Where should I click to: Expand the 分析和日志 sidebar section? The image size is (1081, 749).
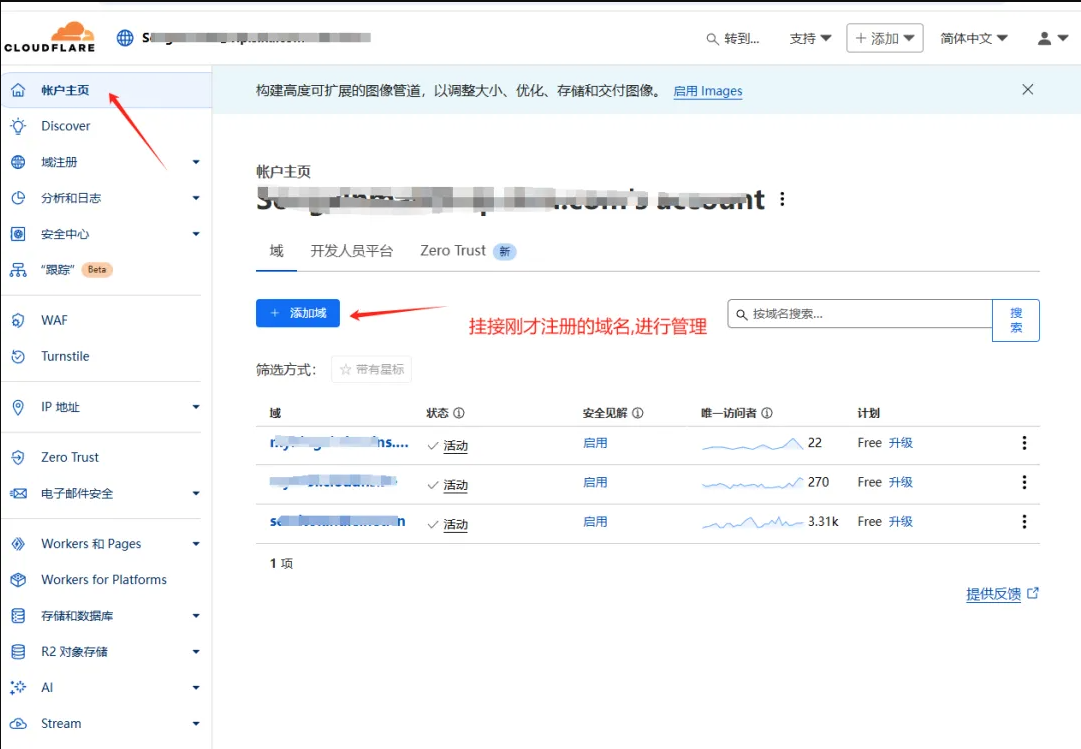click(196, 198)
